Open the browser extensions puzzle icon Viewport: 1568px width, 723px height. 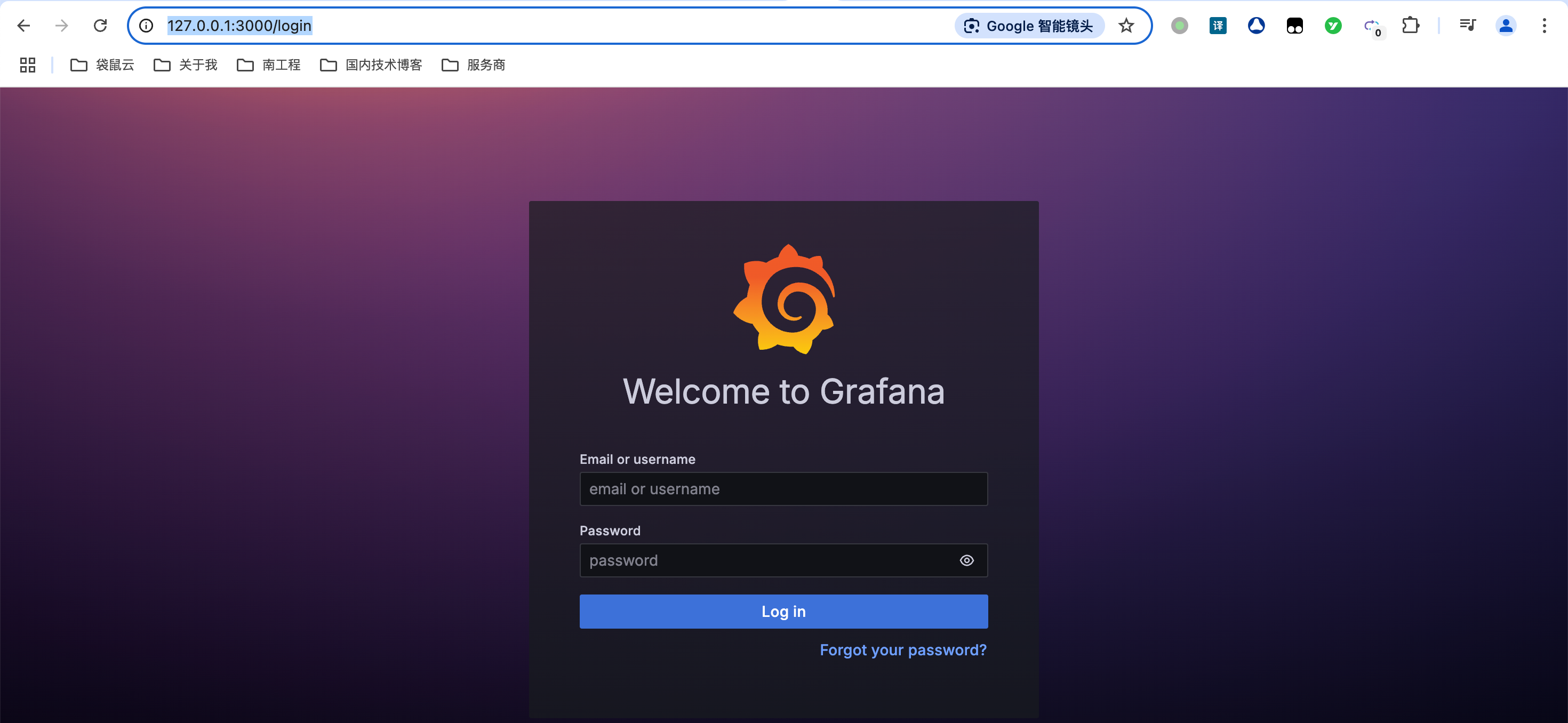pos(1410,26)
